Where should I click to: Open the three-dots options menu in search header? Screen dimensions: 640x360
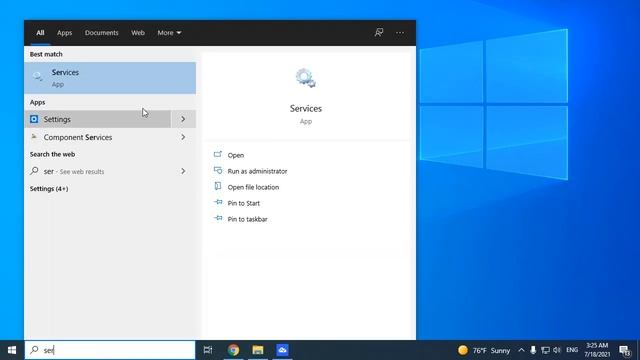(400, 33)
